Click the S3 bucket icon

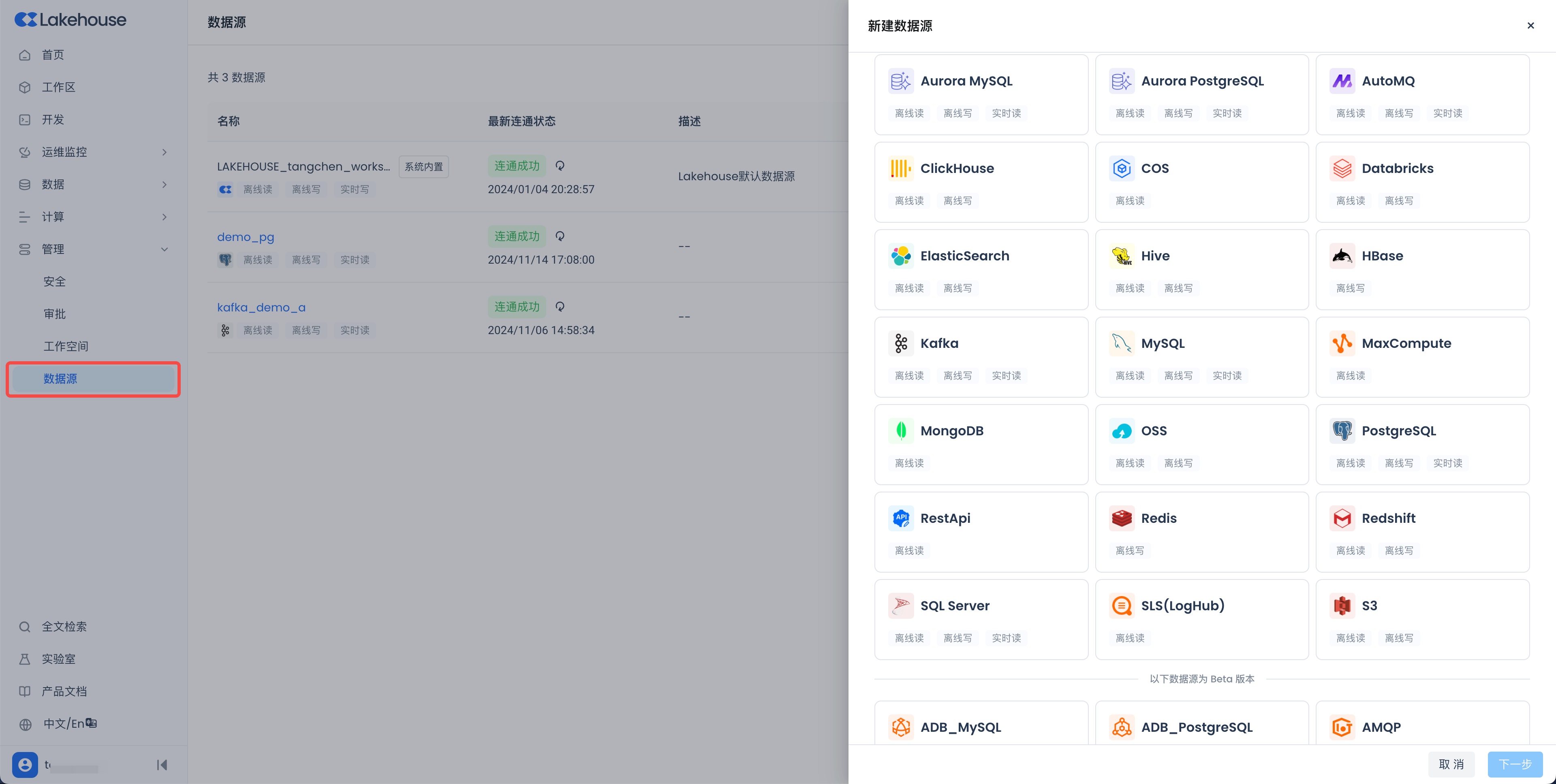[x=1342, y=606]
